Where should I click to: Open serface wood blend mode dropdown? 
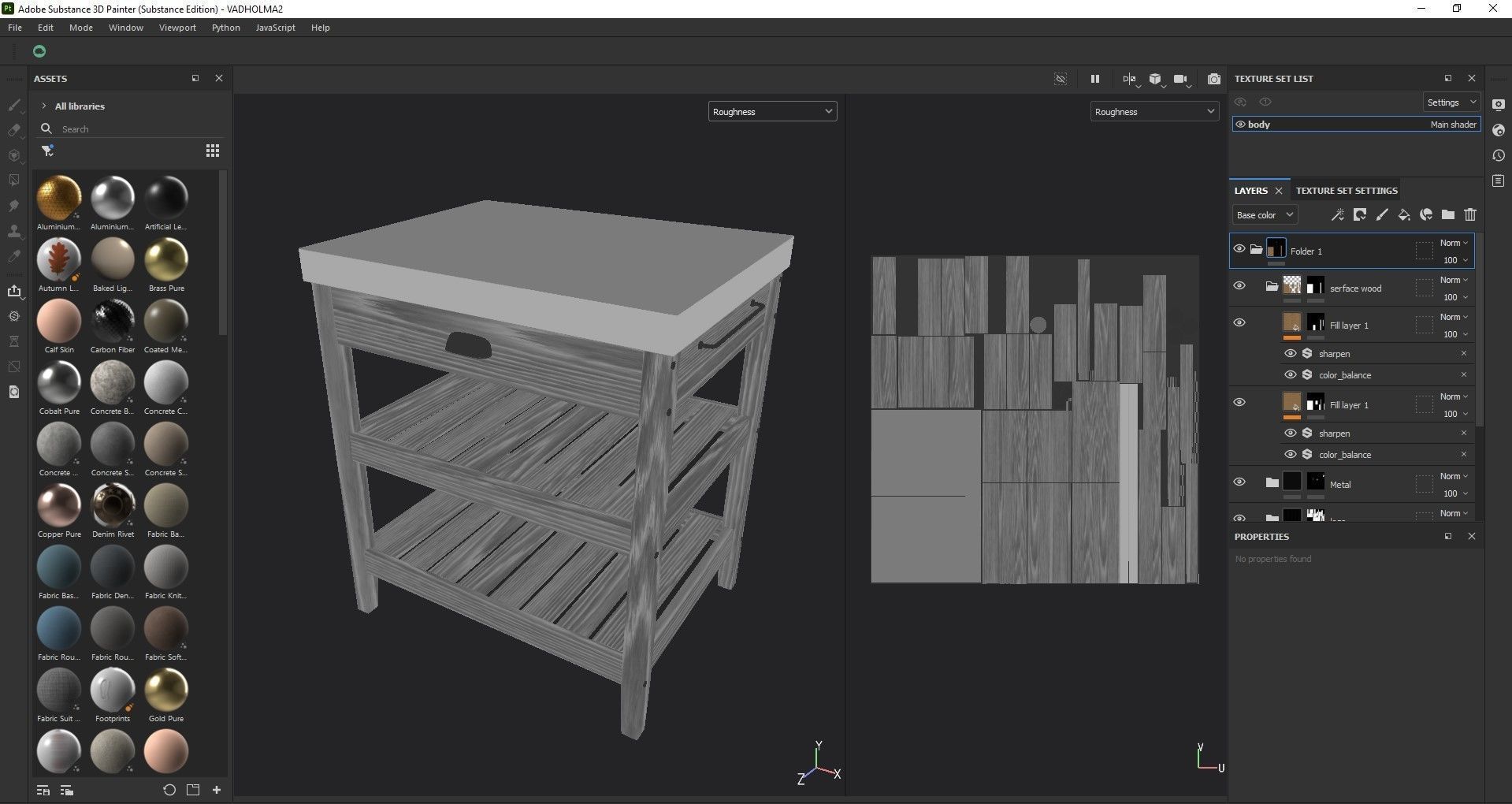tap(1454, 280)
